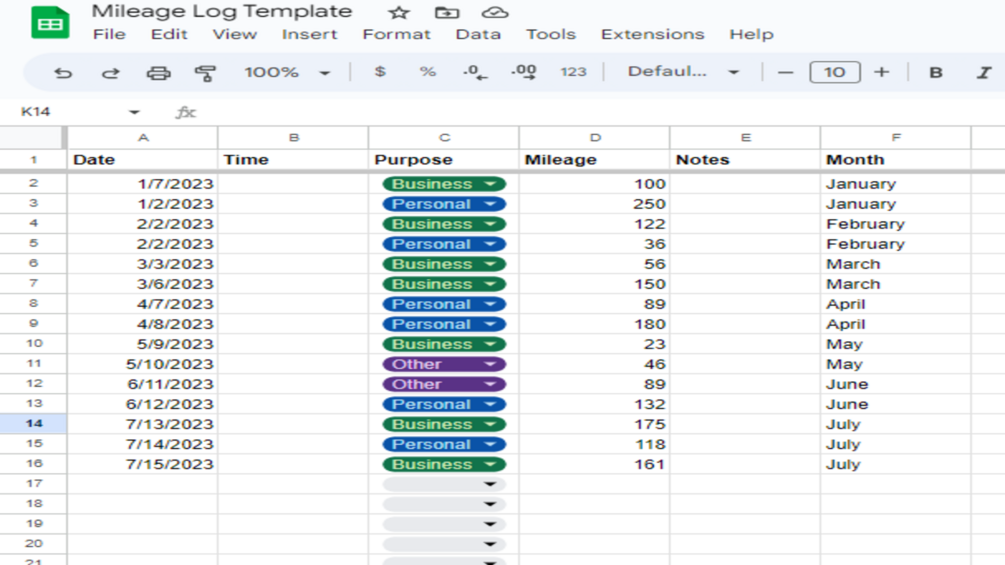1005x565 pixels.
Task: Click the redo arrow icon
Action: click(x=110, y=72)
